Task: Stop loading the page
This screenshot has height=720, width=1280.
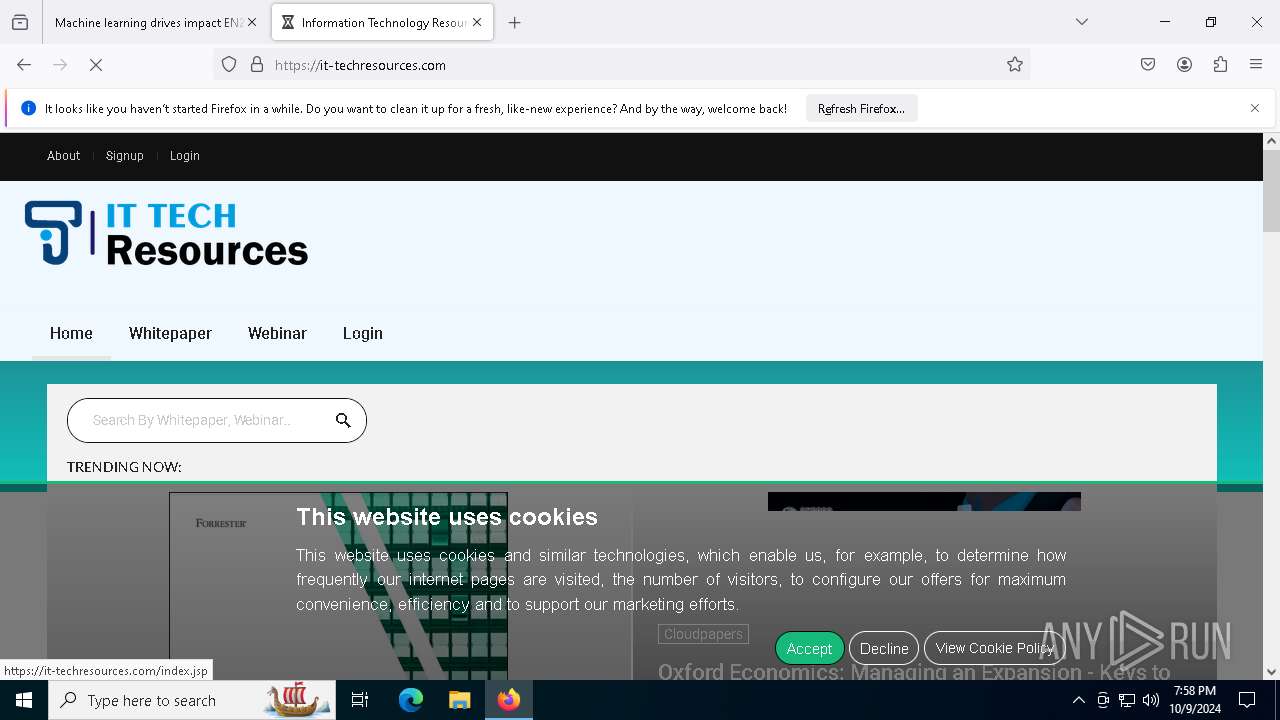Action: pyautogui.click(x=96, y=65)
